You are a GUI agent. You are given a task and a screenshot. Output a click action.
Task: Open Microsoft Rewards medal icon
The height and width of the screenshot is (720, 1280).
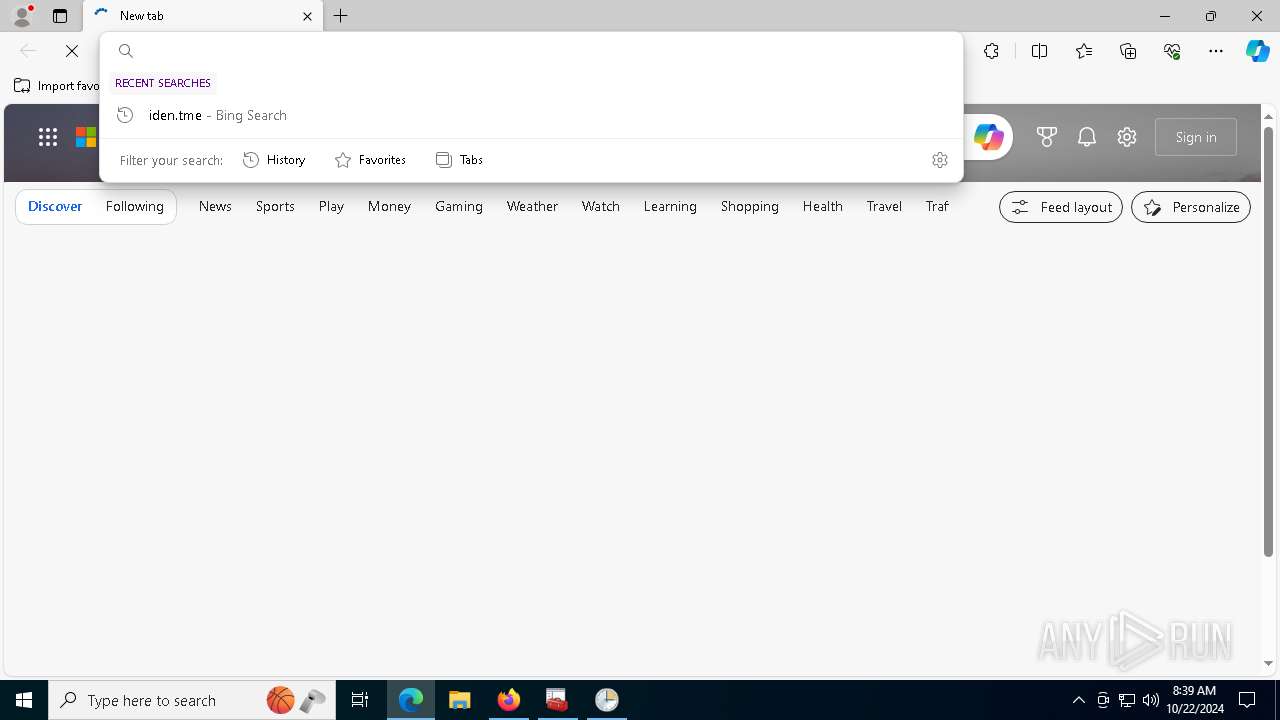(x=1047, y=137)
